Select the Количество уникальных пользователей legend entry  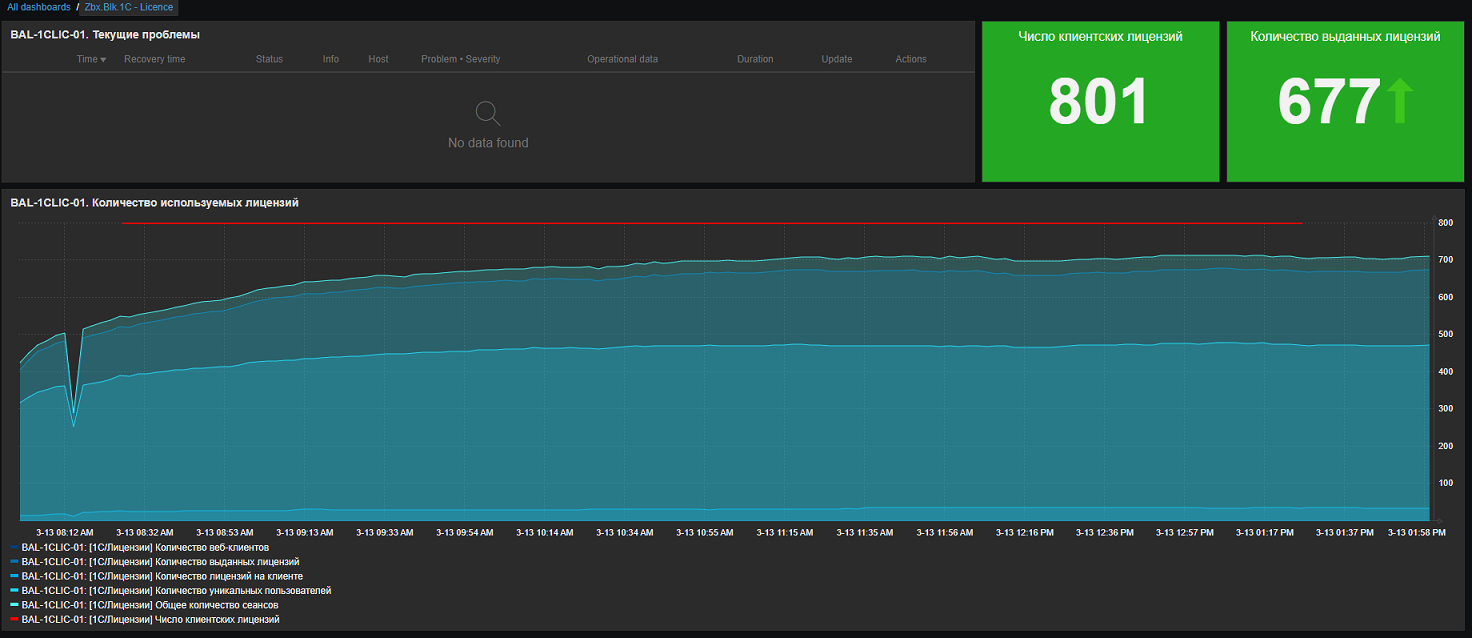coord(176,591)
